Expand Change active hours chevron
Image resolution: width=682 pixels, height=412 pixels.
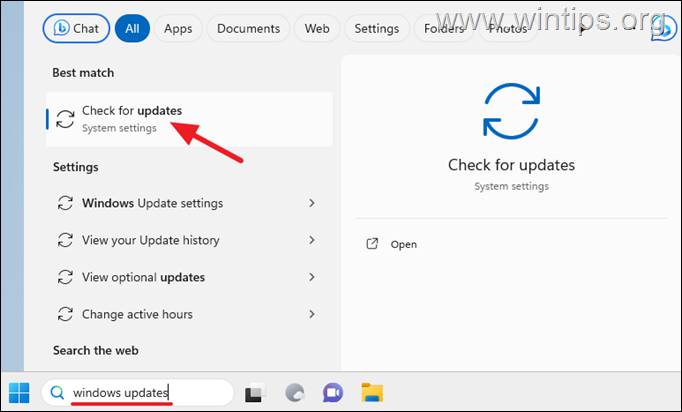(x=312, y=314)
